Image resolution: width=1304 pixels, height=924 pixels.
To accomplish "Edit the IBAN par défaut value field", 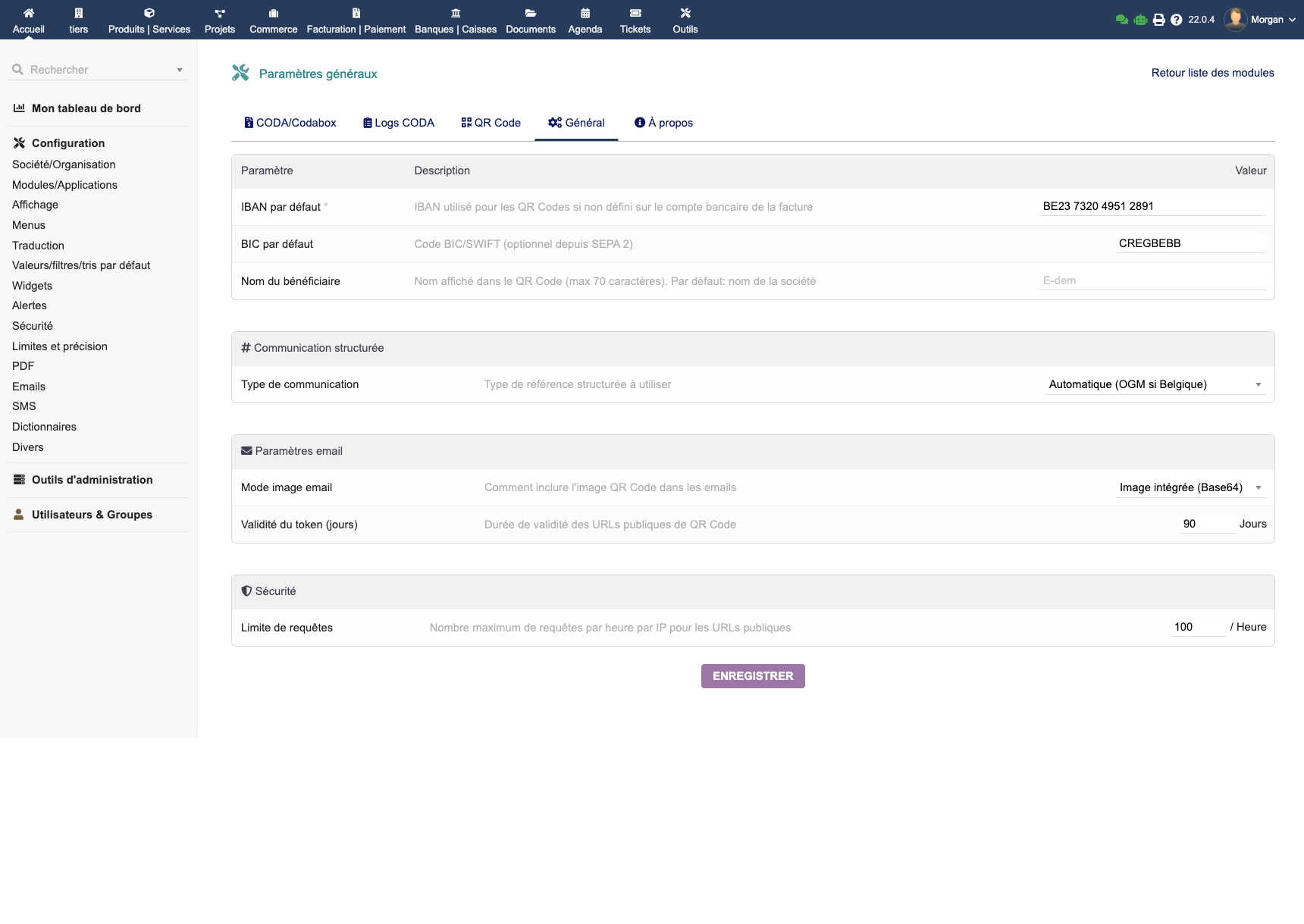I will [1152, 205].
